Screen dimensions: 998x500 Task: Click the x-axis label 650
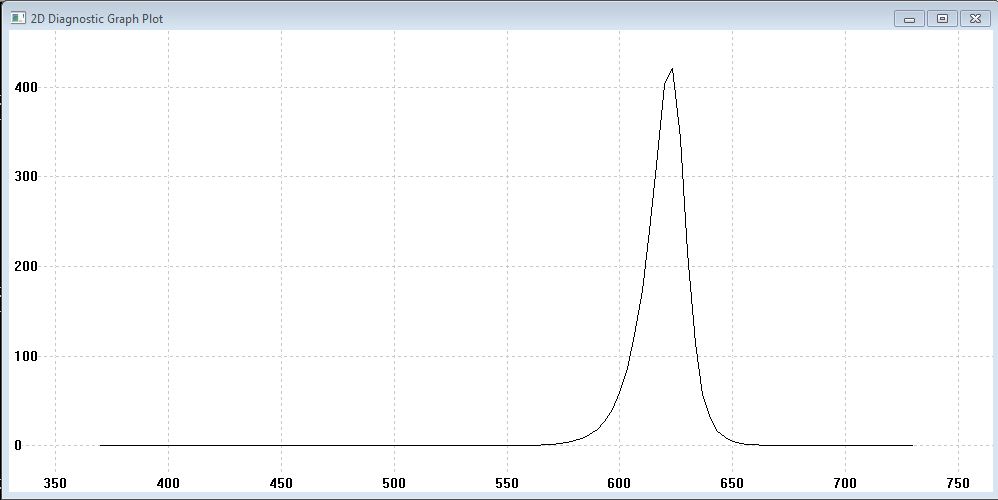(x=732, y=483)
